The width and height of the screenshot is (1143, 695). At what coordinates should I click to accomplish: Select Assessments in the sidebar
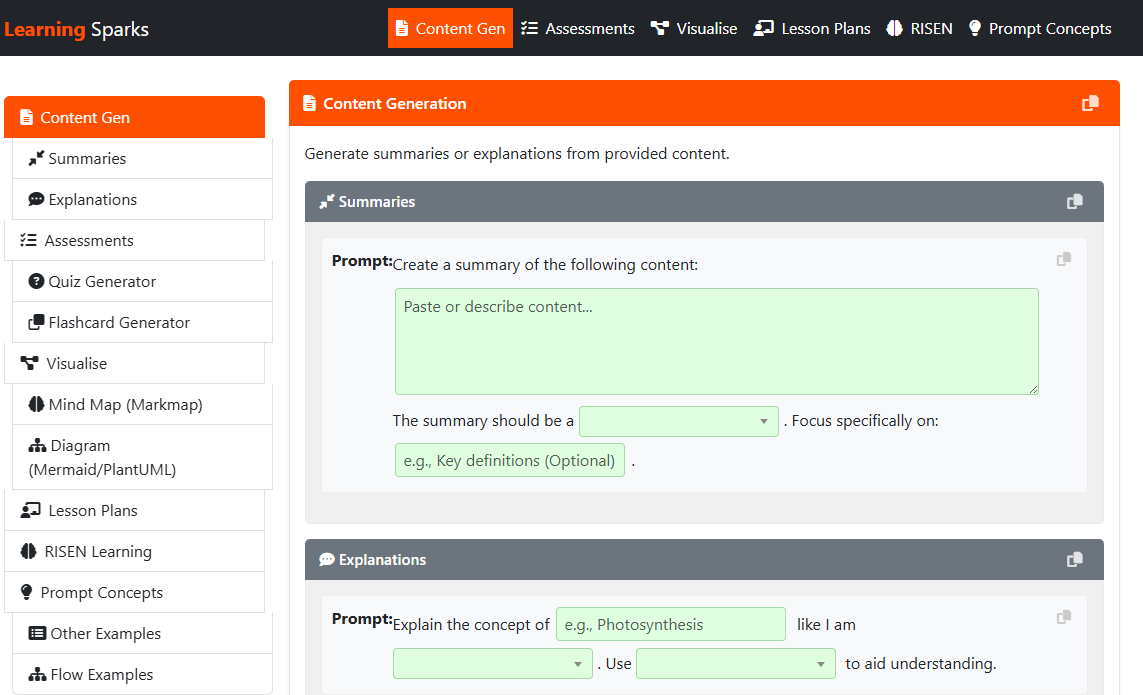coord(134,240)
